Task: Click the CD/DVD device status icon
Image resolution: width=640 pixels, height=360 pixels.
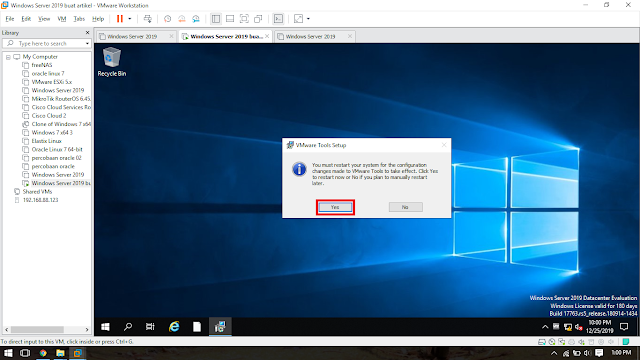Action: (x=552, y=342)
